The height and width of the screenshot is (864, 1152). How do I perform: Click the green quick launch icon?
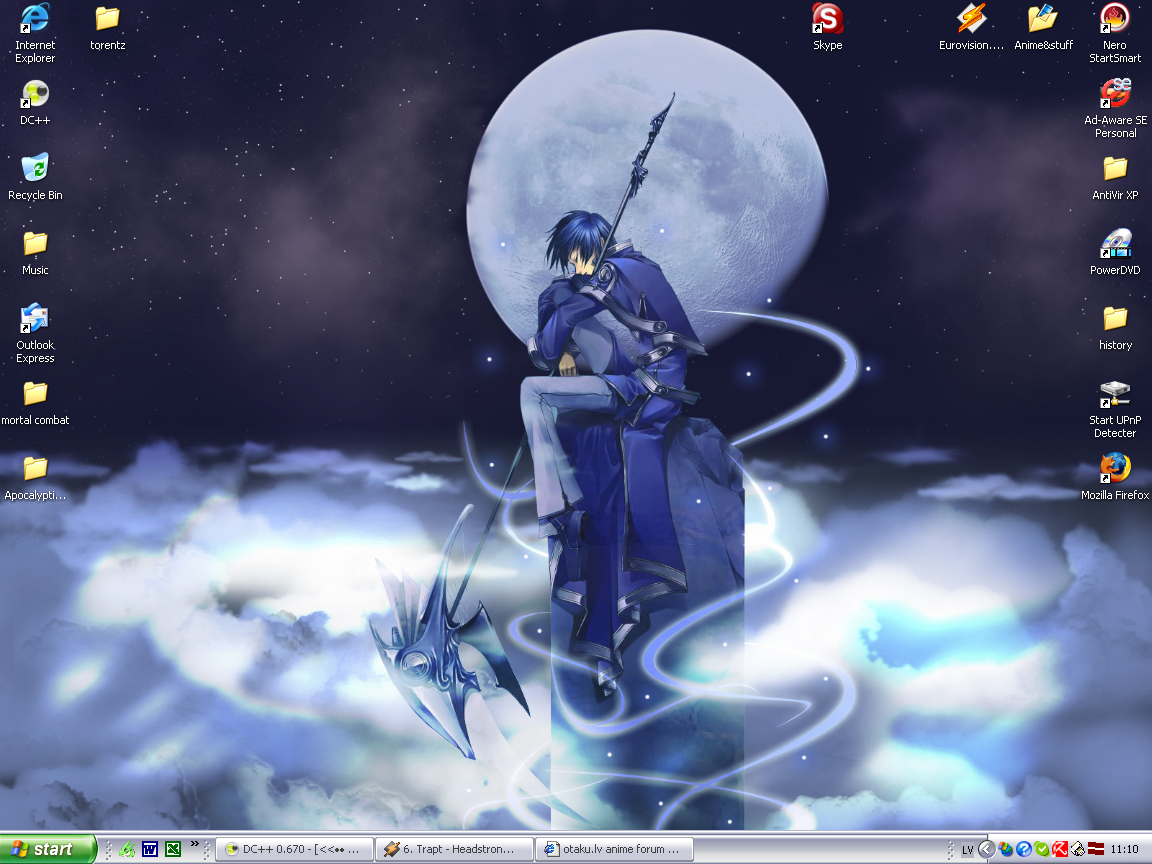click(127, 849)
